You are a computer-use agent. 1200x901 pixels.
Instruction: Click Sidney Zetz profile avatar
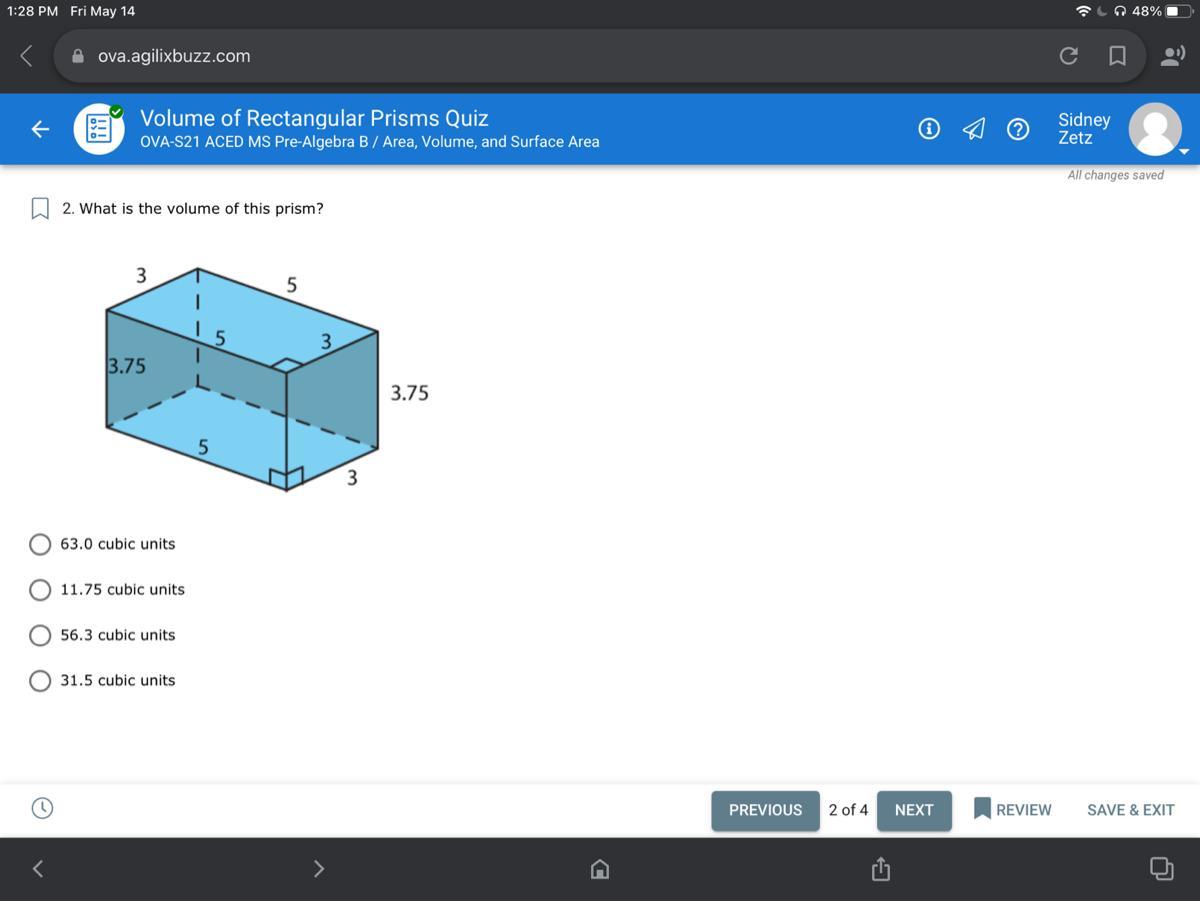tap(1155, 128)
